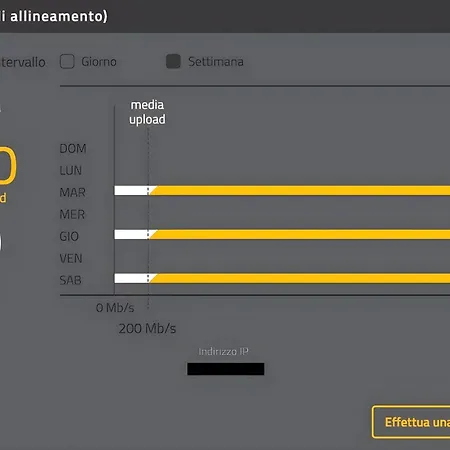The image size is (450, 450).
Task: Enable the Giorno interval checkbox
Action: [67, 62]
